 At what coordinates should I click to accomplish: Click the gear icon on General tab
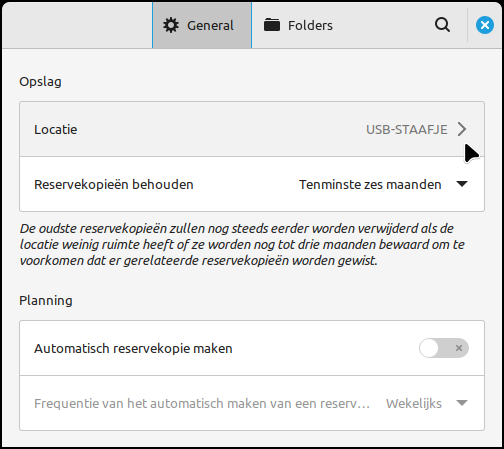(x=171, y=25)
